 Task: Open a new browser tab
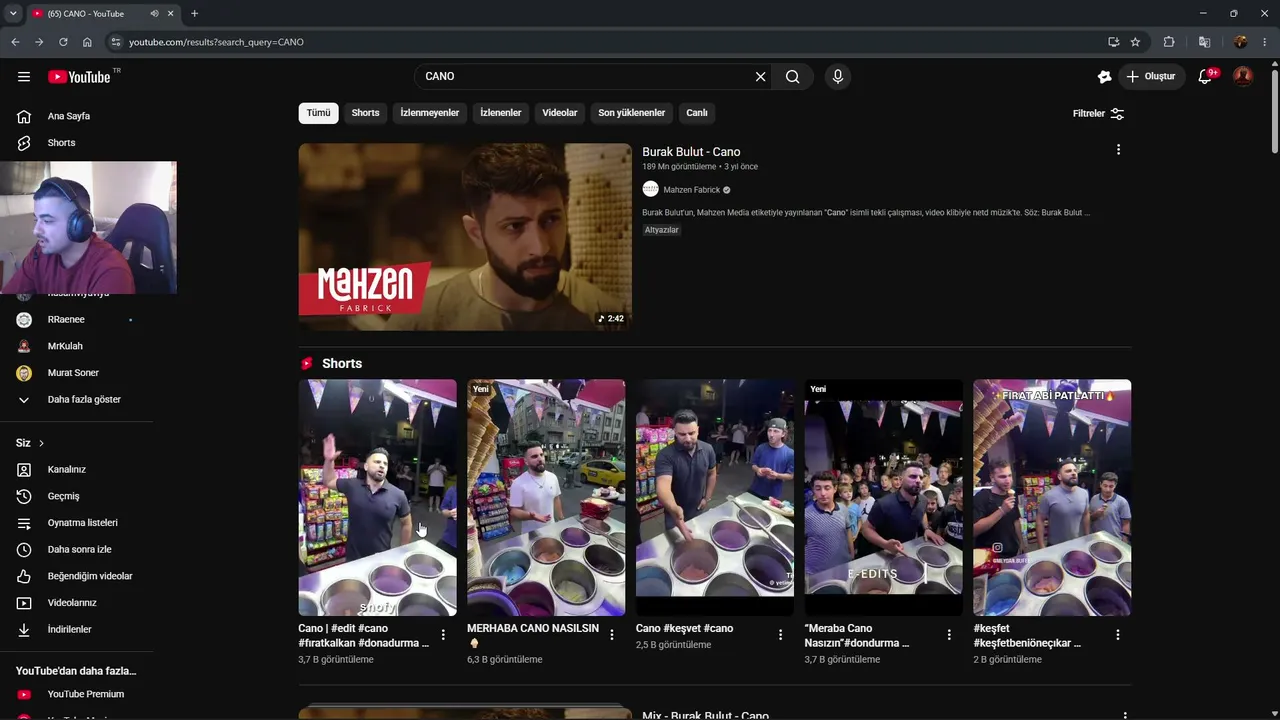click(194, 14)
